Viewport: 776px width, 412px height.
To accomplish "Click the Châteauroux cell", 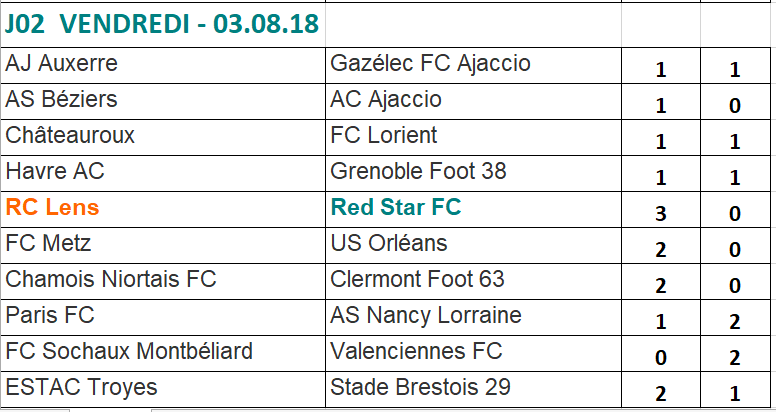I will click(x=70, y=136).
